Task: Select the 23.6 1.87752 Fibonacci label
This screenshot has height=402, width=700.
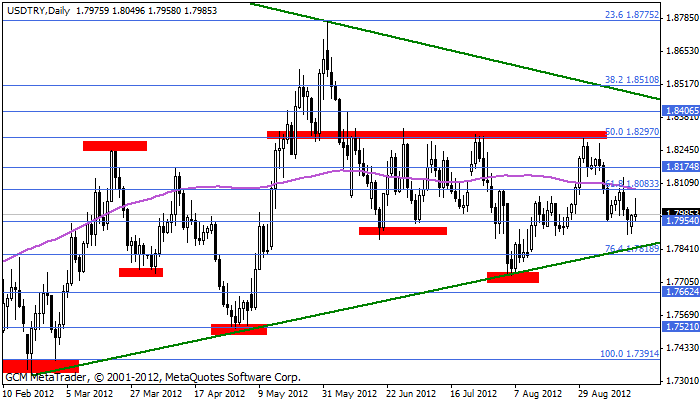Action: coord(632,14)
